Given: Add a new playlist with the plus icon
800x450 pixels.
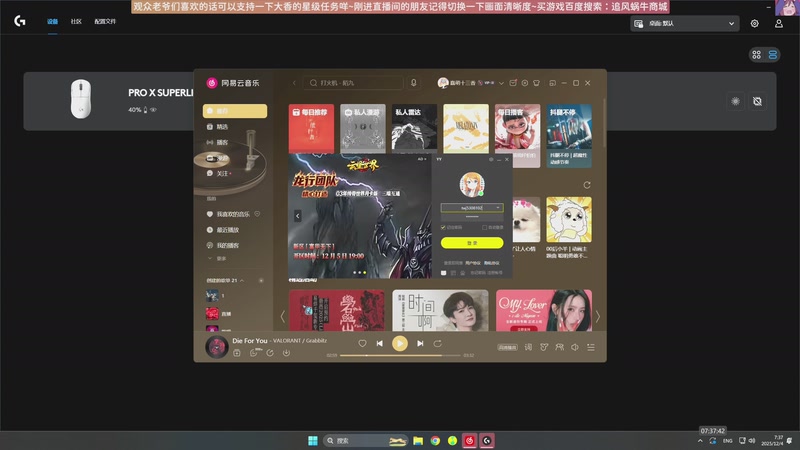Looking at the screenshot, I should coord(261,280).
